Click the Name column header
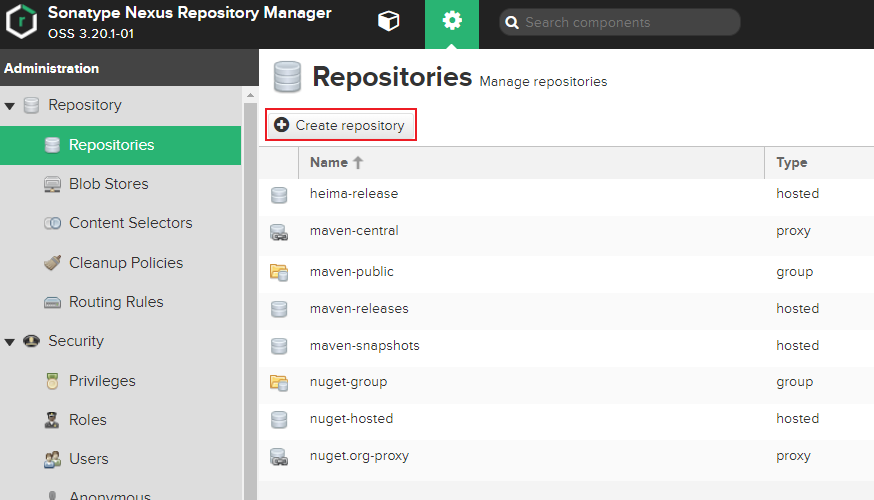 531,163
